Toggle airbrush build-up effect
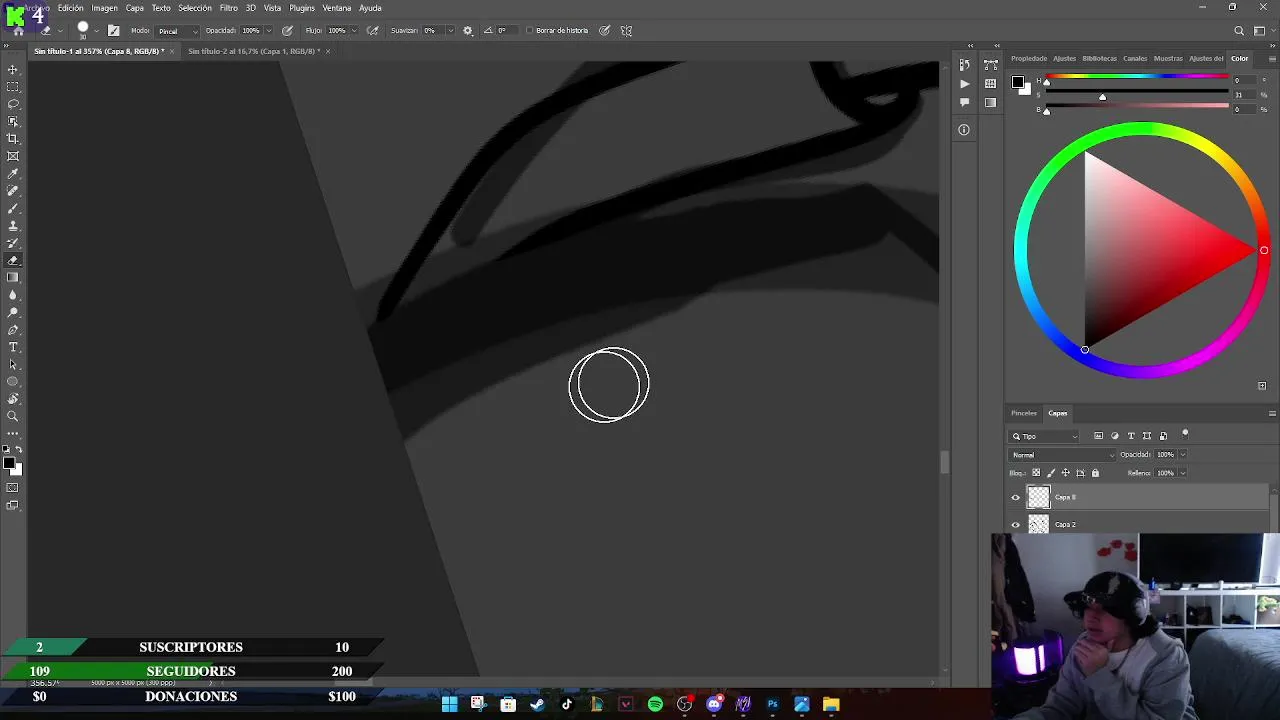 coord(373,31)
